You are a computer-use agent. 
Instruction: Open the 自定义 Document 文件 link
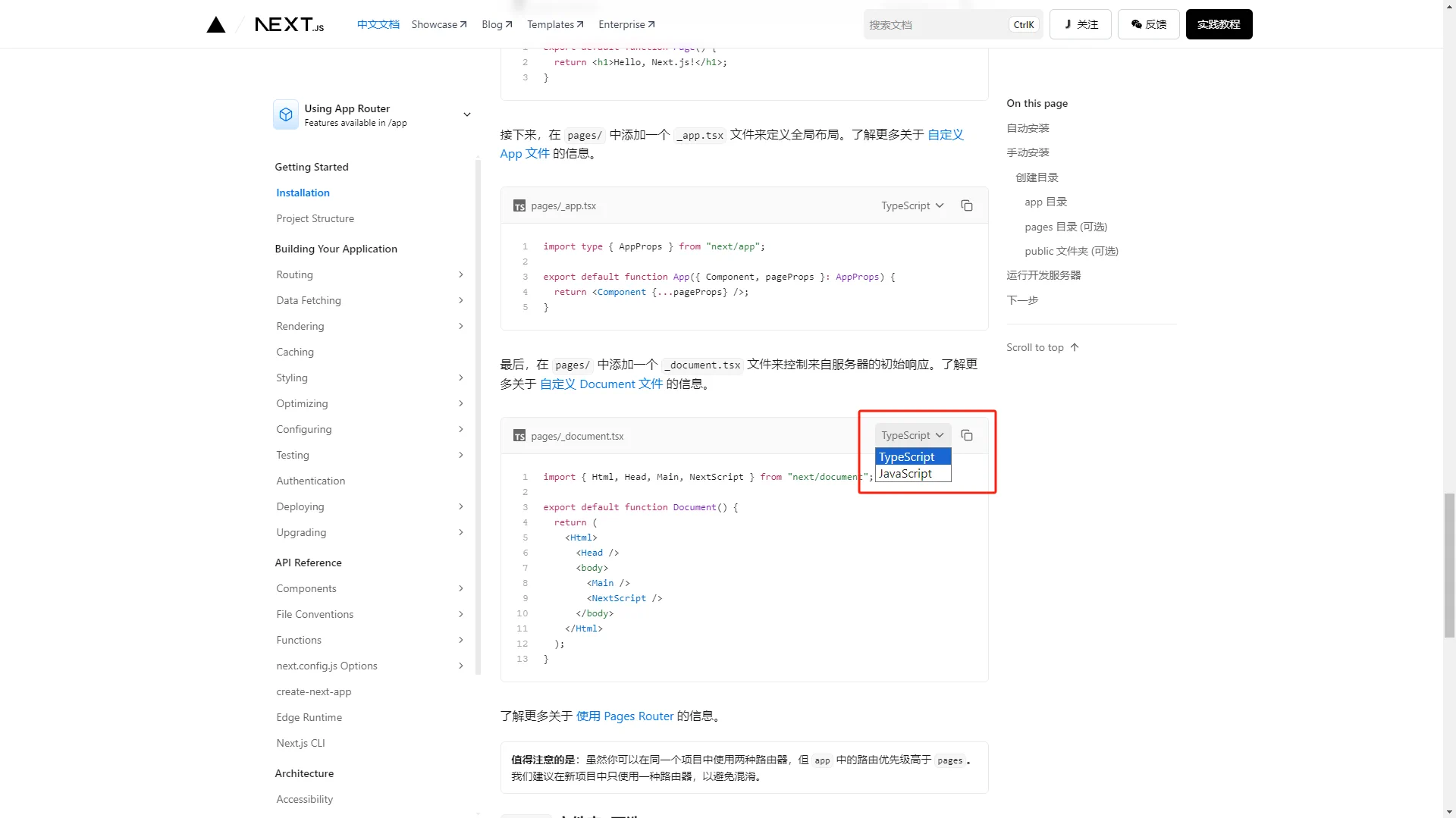point(601,384)
